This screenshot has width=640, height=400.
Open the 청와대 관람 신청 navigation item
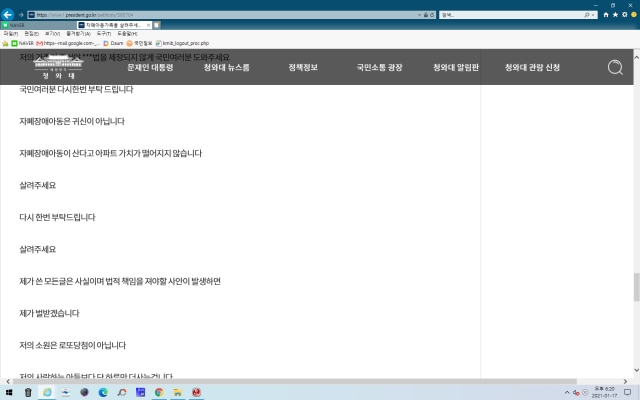tap(532, 67)
